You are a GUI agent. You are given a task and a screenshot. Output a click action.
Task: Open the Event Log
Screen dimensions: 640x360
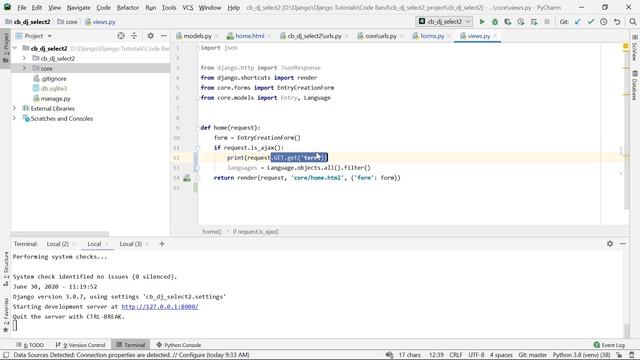tap(609, 345)
